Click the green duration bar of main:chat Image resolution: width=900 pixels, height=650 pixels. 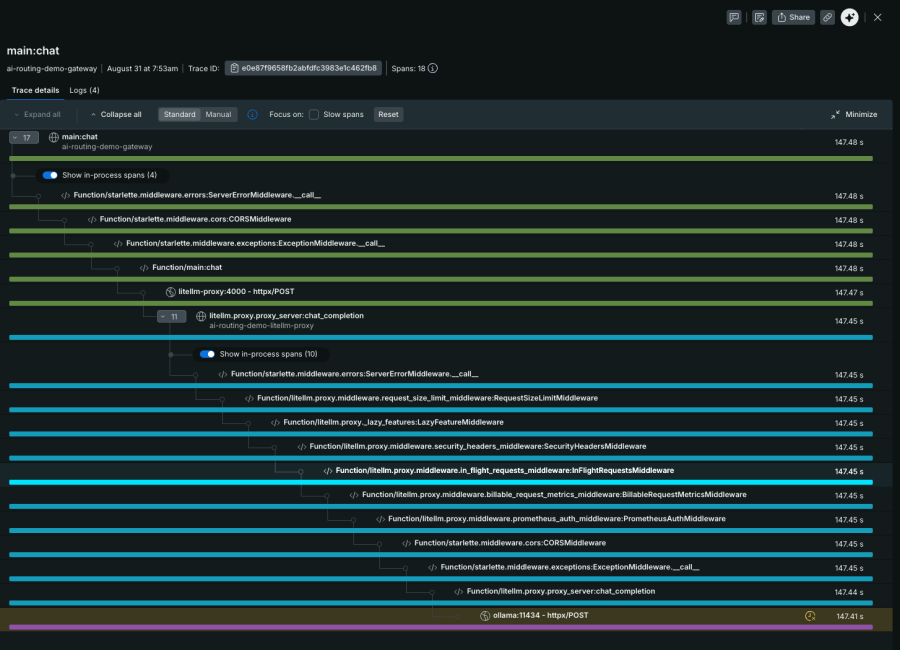[x=441, y=158]
